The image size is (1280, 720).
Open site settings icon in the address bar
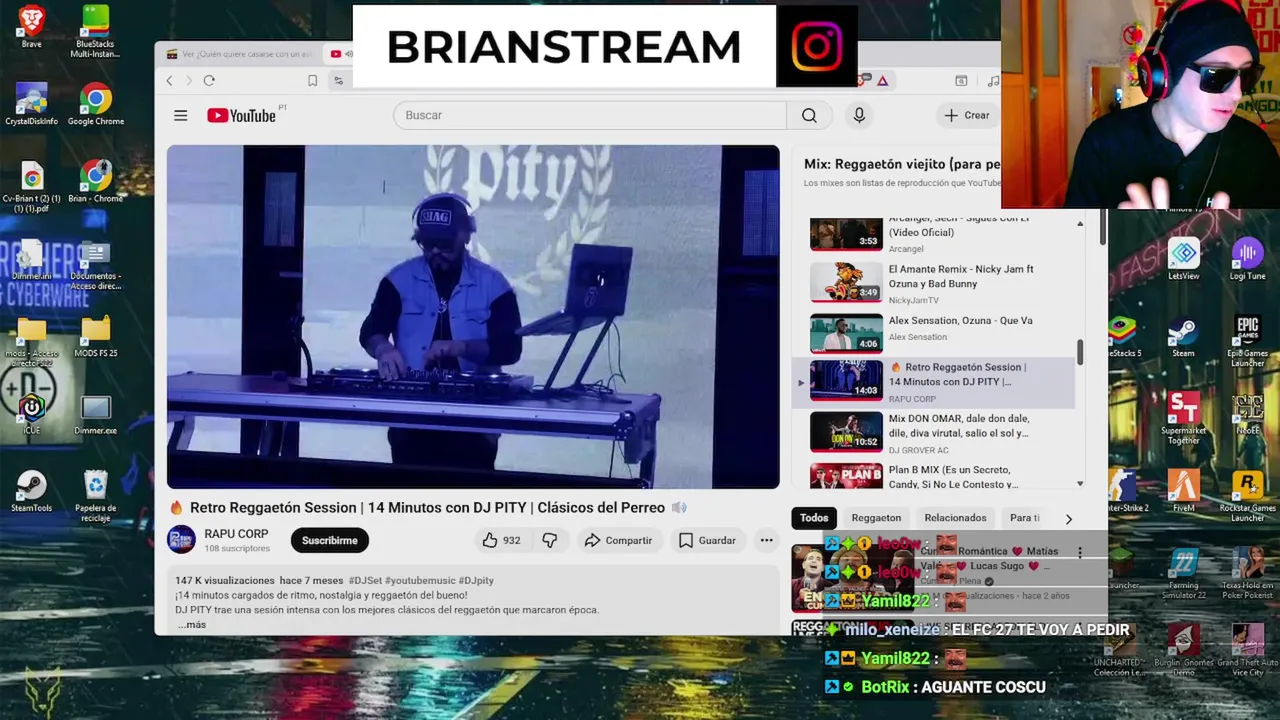click(338, 81)
